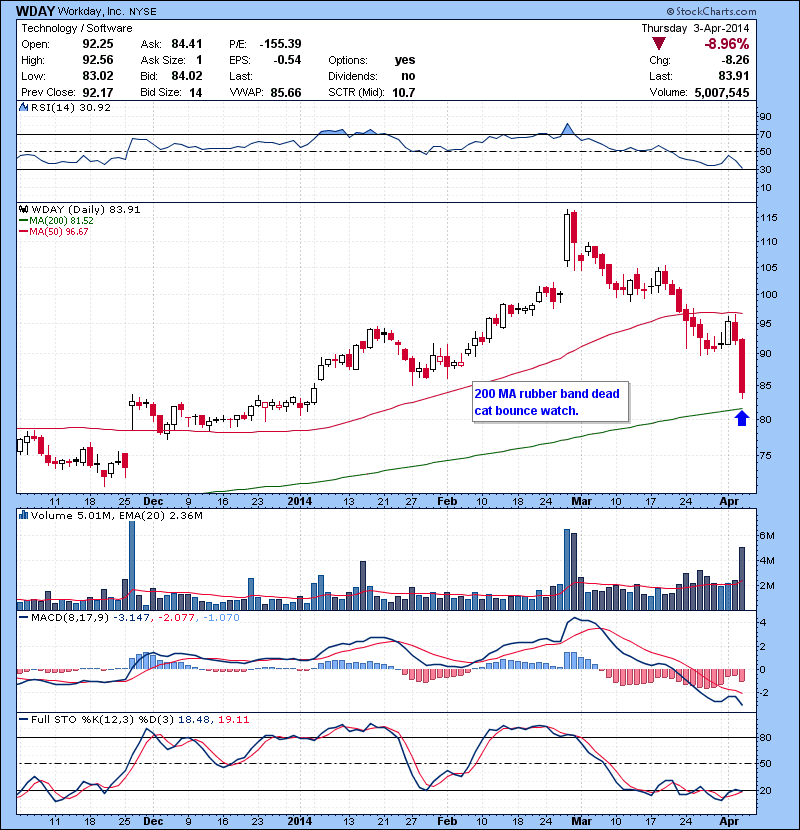
Task: Click the 70 level label on RSI axis
Action: tap(766, 134)
